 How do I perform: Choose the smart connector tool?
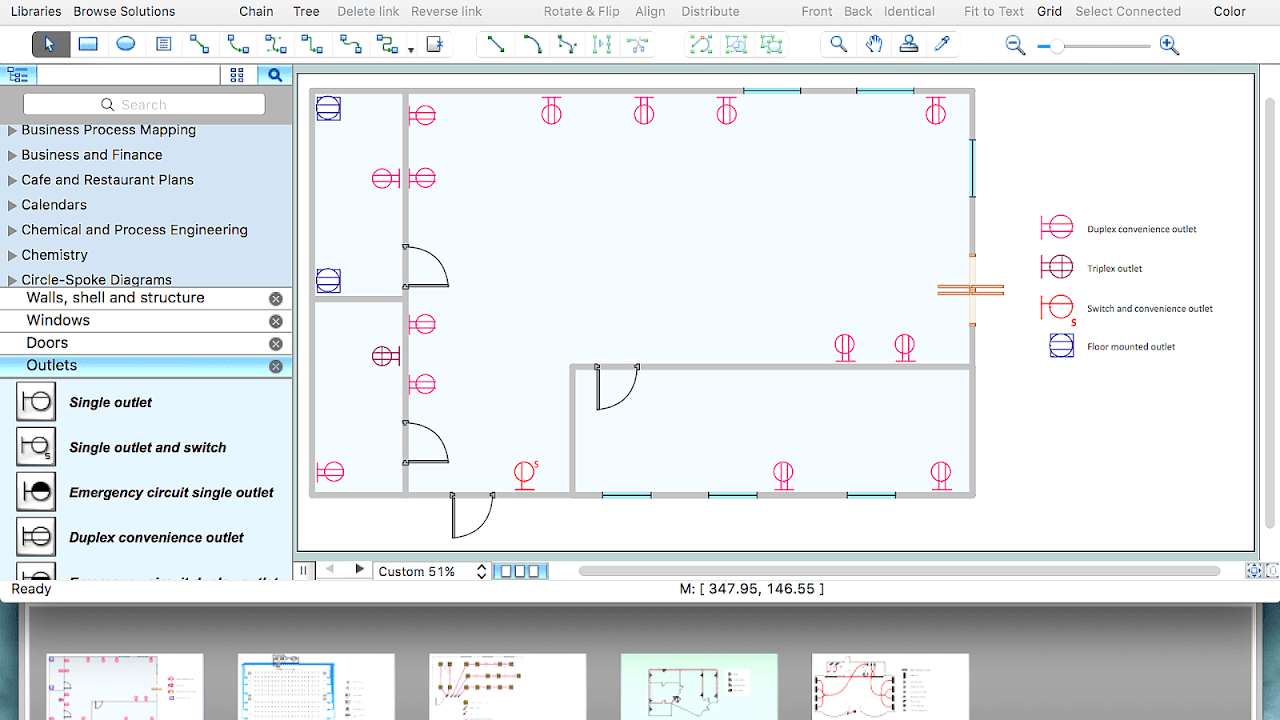[313, 45]
